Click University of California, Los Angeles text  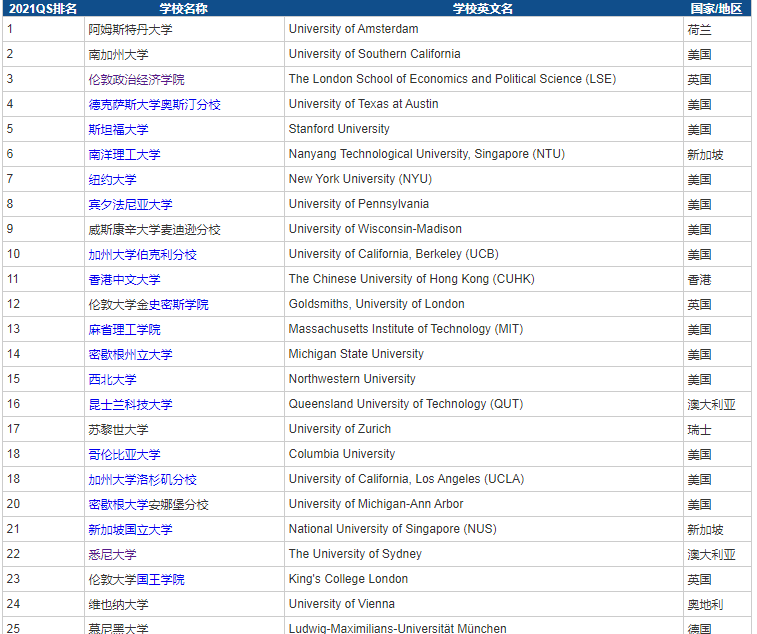(x=406, y=479)
